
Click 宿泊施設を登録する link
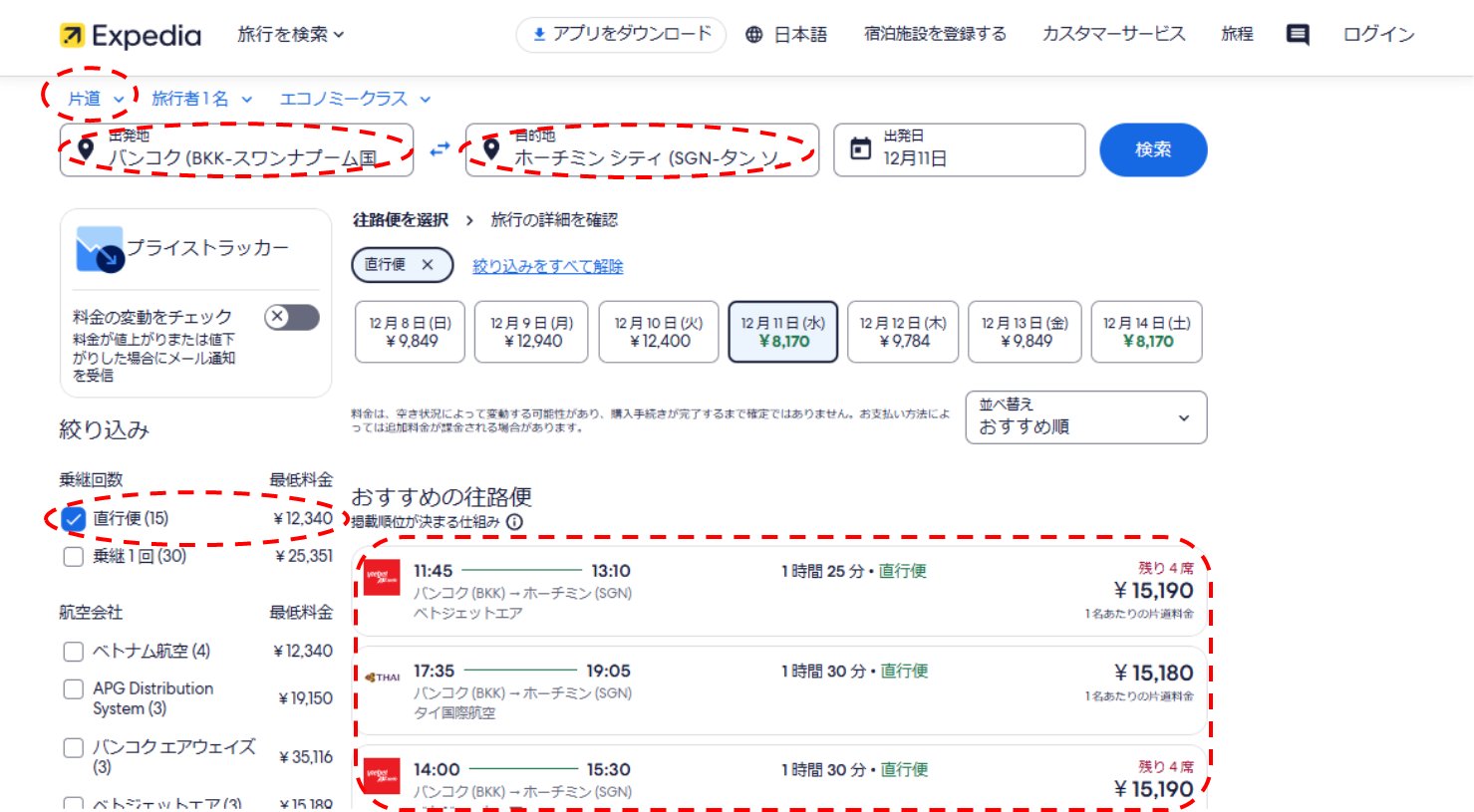(x=935, y=34)
